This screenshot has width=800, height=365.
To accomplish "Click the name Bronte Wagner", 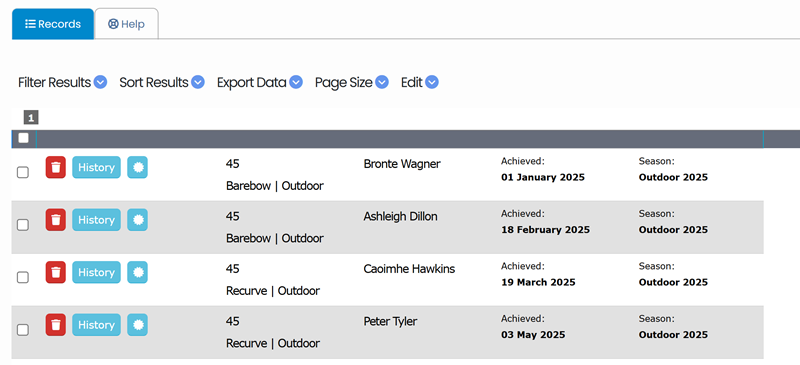I will coord(402,164).
